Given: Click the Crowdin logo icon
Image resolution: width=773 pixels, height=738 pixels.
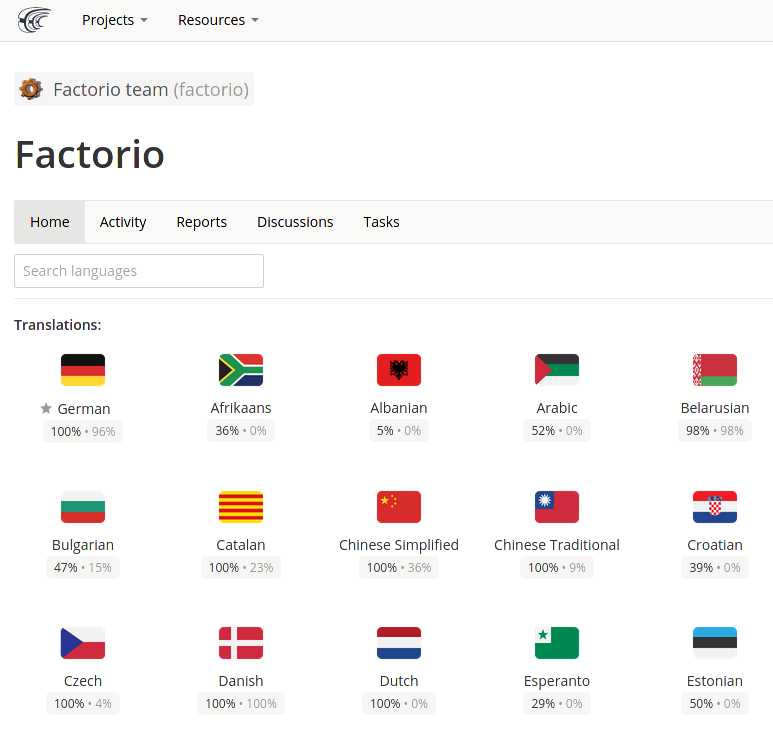Looking at the screenshot, I should click(x=34, y=20).
